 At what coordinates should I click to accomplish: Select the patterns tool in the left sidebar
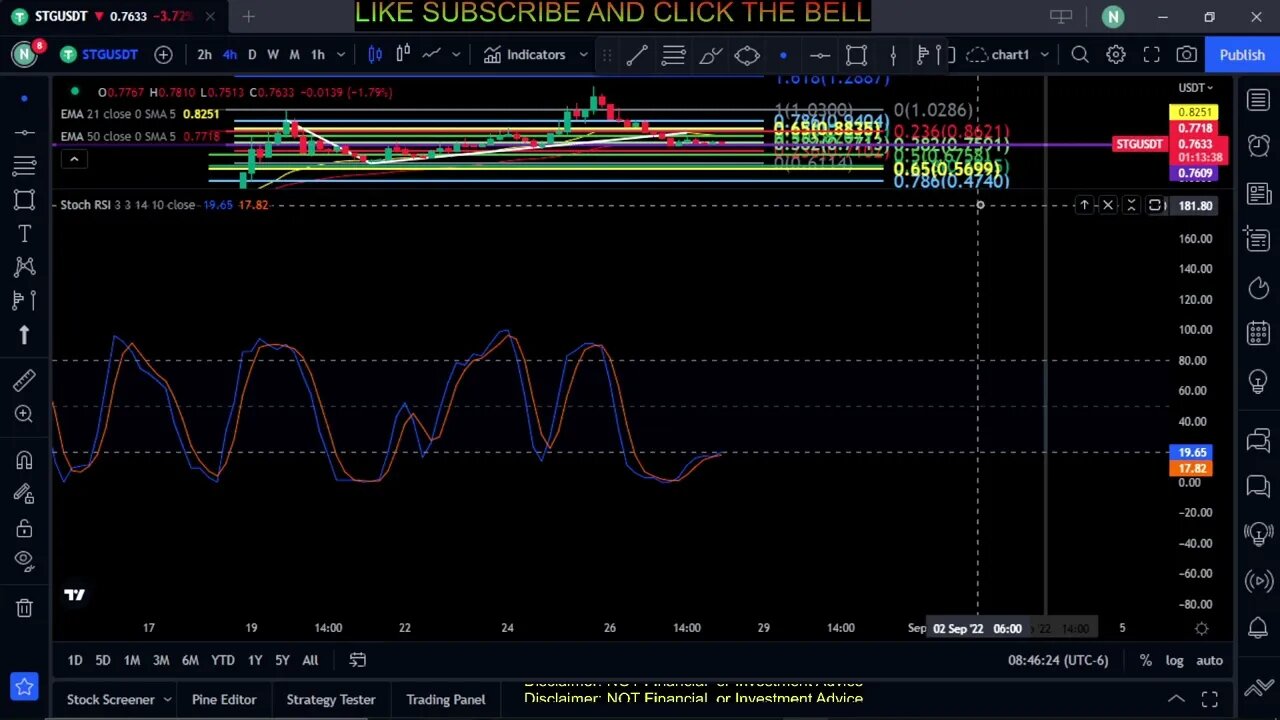tap(24, 266)
